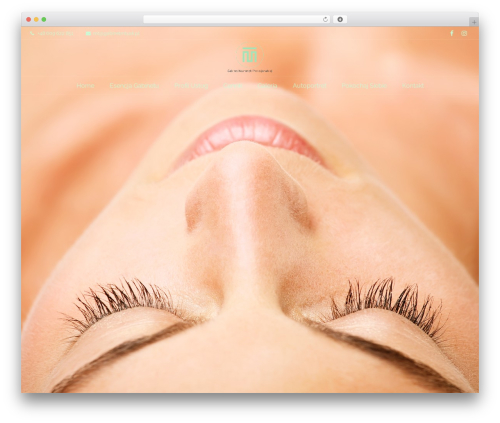Open the Instagram icon in header
This screenshot has width=500, height=423.
click(x=464, y=33)
